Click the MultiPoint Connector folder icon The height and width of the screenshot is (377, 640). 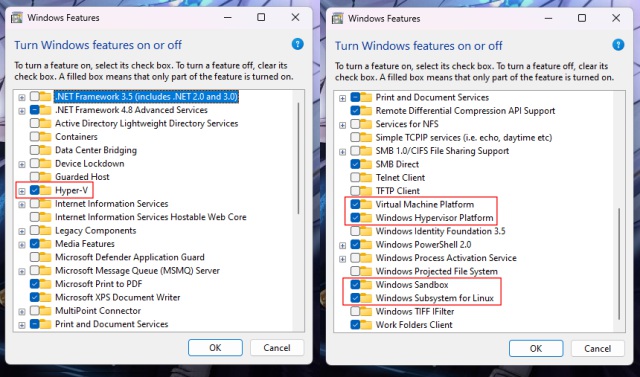pos(45,311)
